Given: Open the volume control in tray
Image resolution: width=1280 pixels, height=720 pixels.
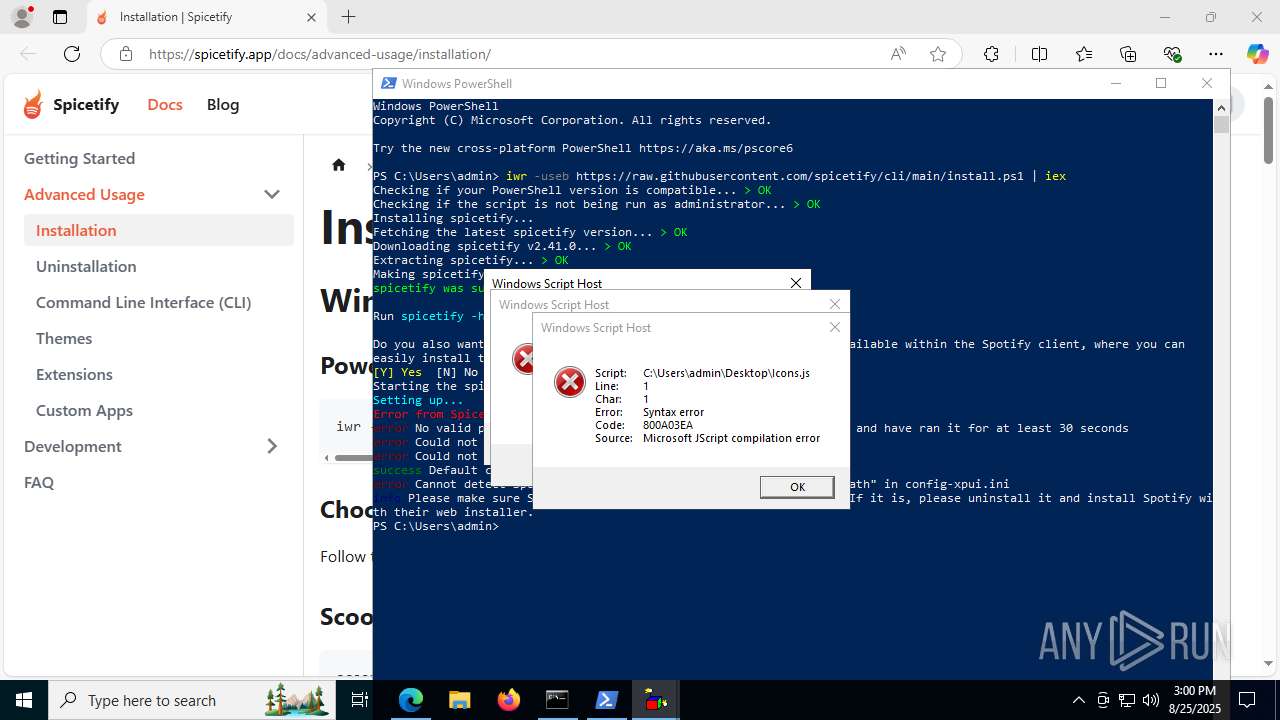Looking at the screenshot, I should click(1151, 700).
